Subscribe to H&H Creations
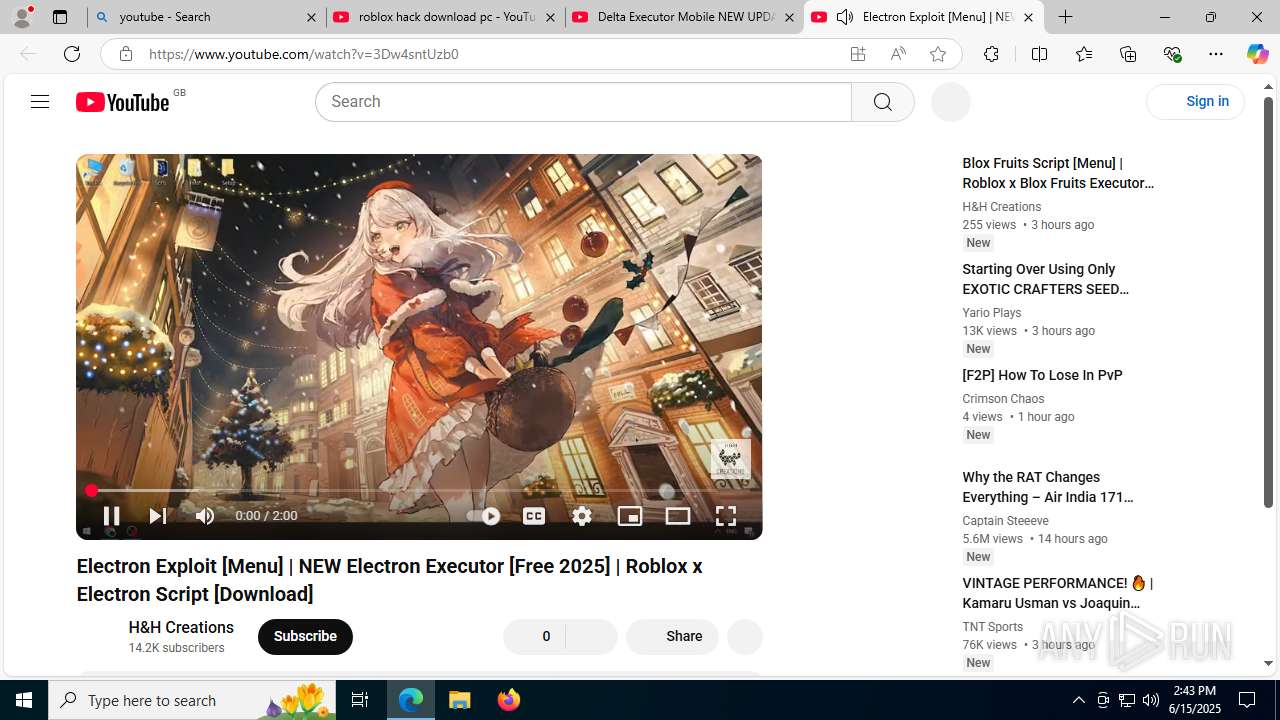This screenshot has width=1280, height=720. coord(305,636)
